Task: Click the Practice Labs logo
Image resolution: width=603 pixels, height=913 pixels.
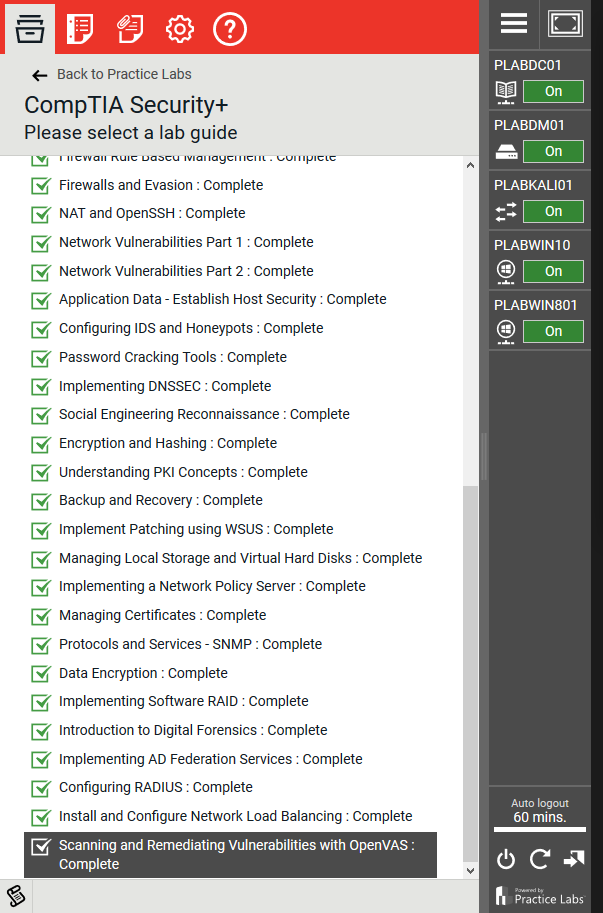Action: pyautogui.click(x=540, y=896)
